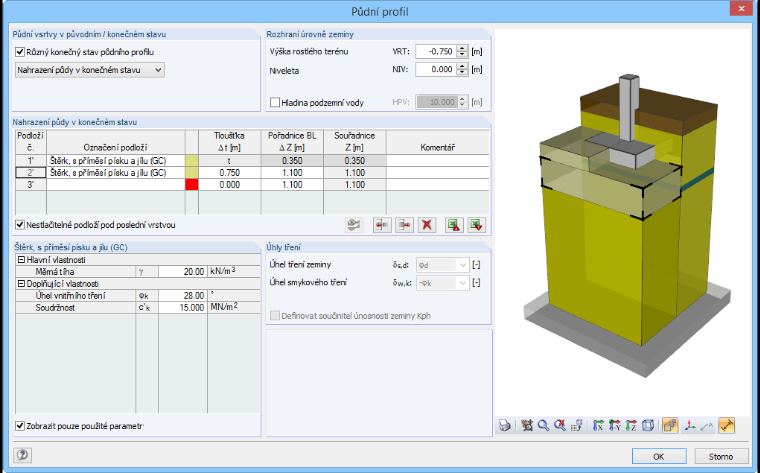The image size is (760, 473).
Task: Click the table-to-view arrow icon
Action: coord(576,426)
